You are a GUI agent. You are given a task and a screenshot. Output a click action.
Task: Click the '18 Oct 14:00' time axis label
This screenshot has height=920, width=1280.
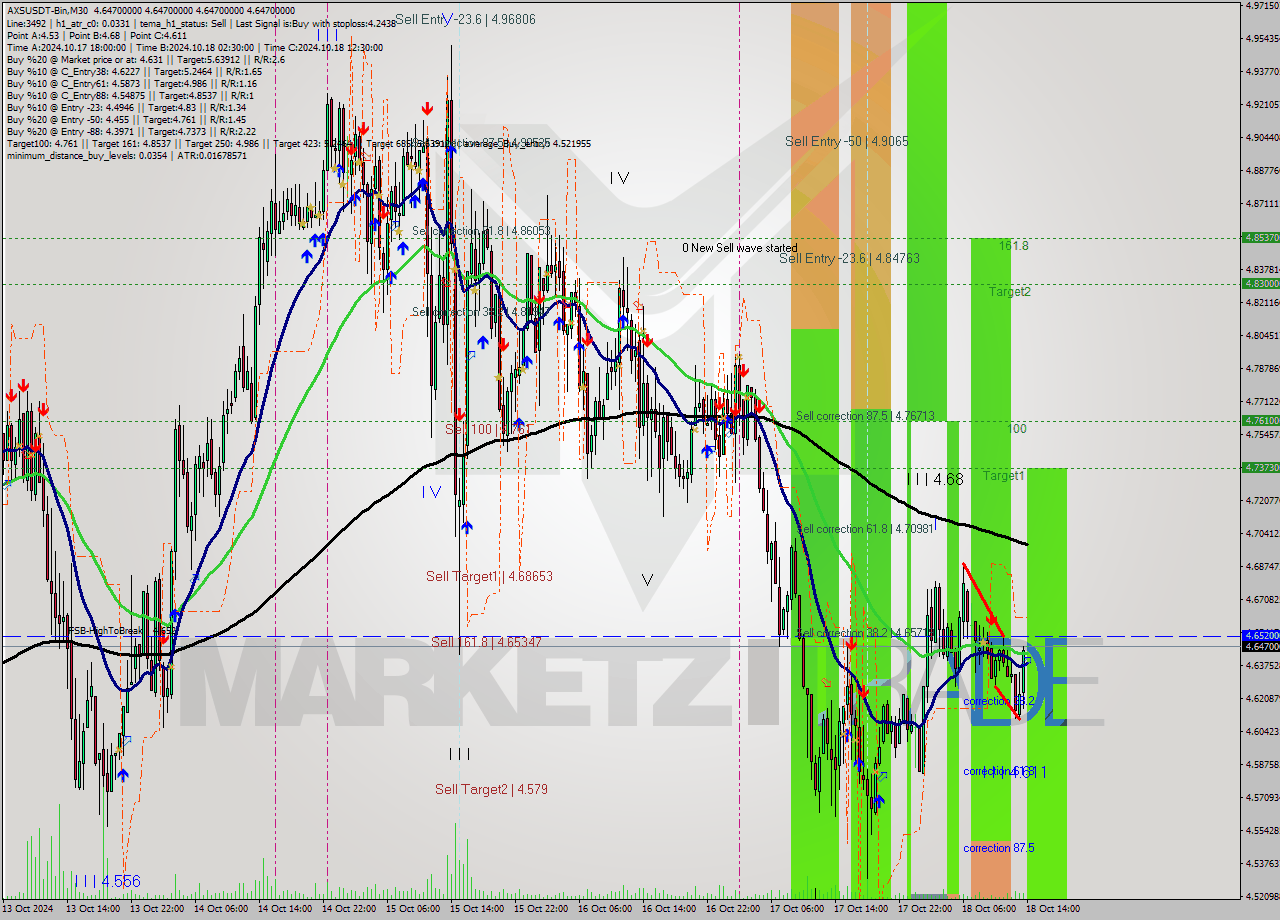pos(1052,909)
